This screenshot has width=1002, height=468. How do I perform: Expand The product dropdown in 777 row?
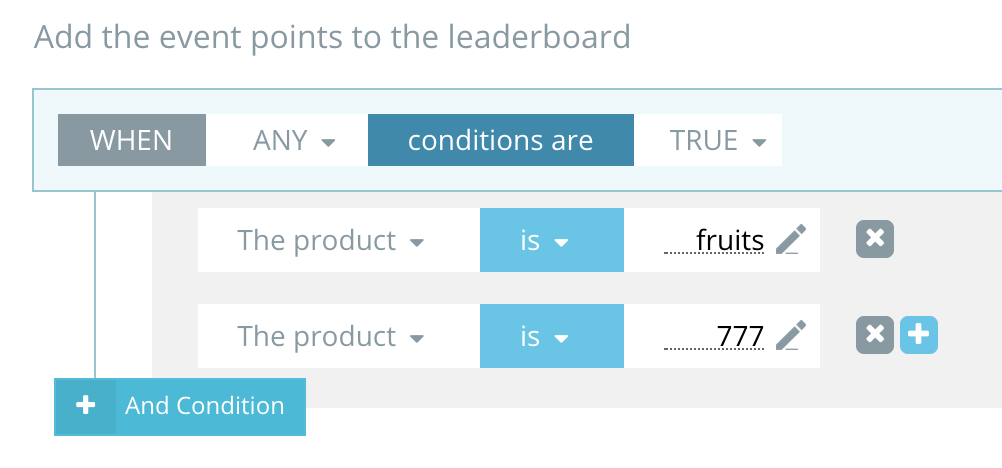coord(330,337)
